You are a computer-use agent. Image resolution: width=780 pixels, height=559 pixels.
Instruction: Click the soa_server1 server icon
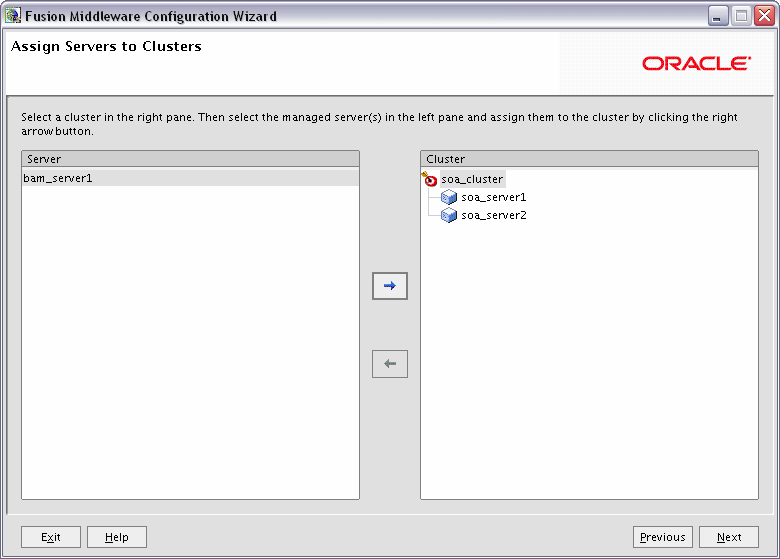click(x=449, y=197)
